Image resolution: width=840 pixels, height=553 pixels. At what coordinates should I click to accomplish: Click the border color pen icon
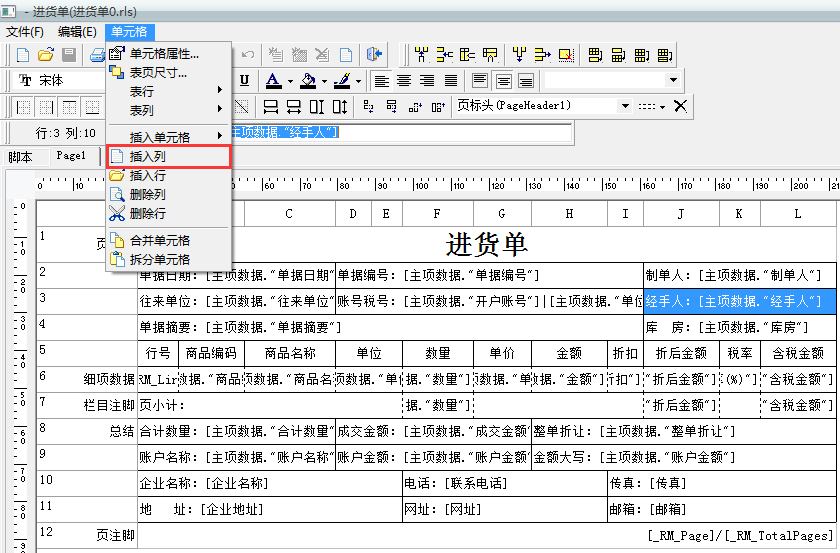click(x=342, y=80)
